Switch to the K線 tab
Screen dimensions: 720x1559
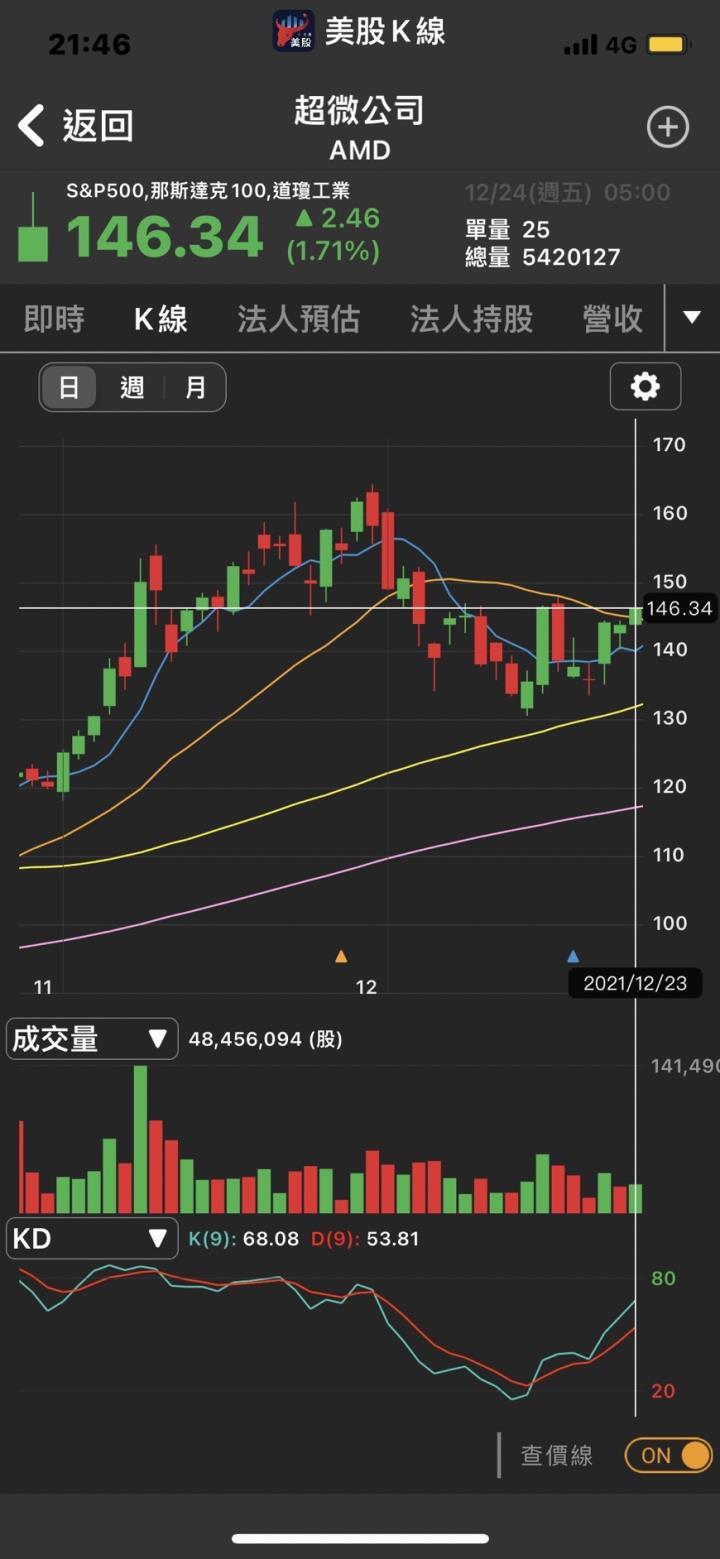pyautogui.click(x=161, y=319)
